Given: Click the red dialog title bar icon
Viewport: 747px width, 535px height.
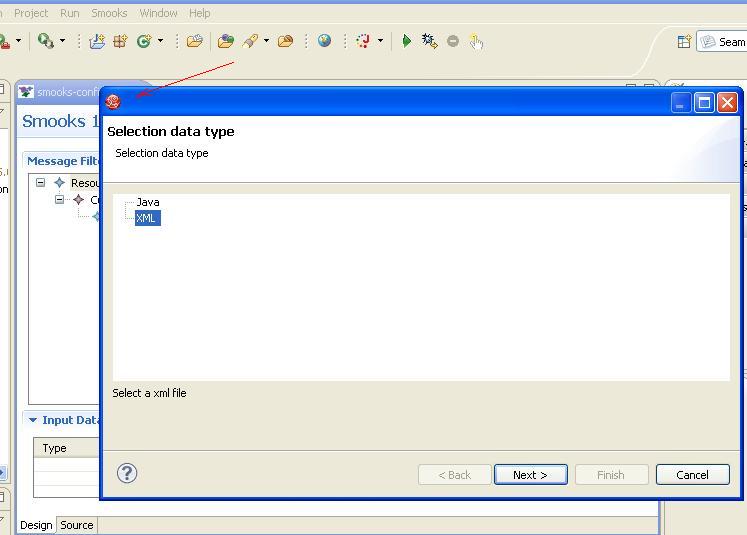Looking at the screenshot, I should click(113, 101).
